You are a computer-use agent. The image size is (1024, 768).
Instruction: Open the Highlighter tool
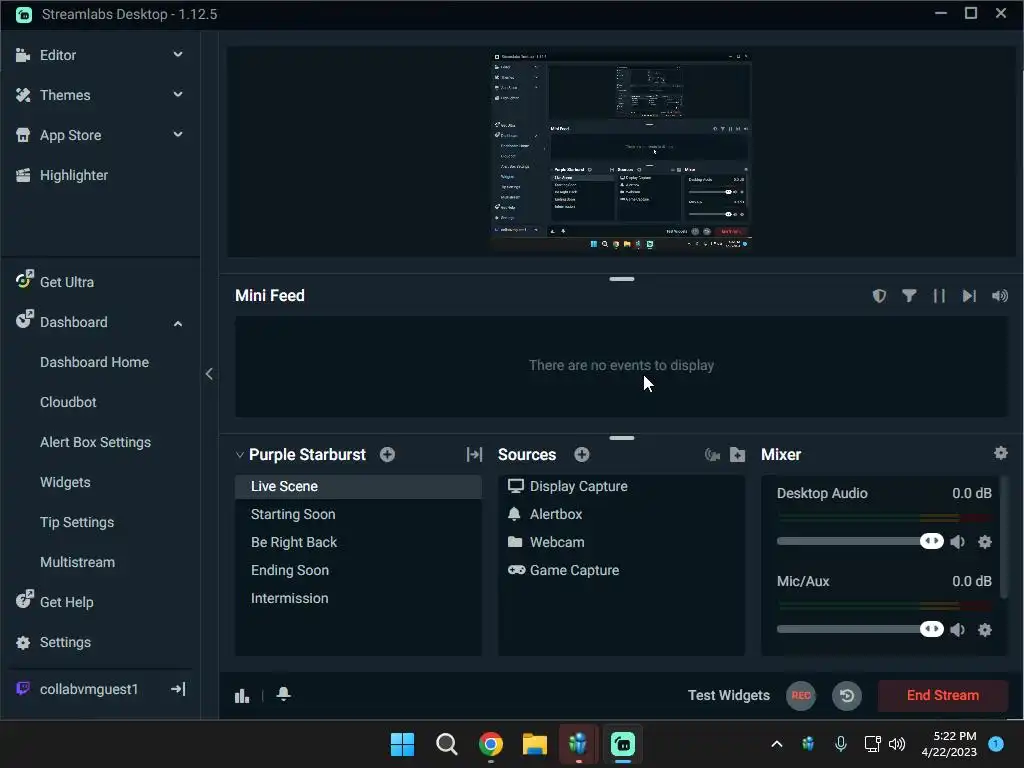[x=73, y=175]
